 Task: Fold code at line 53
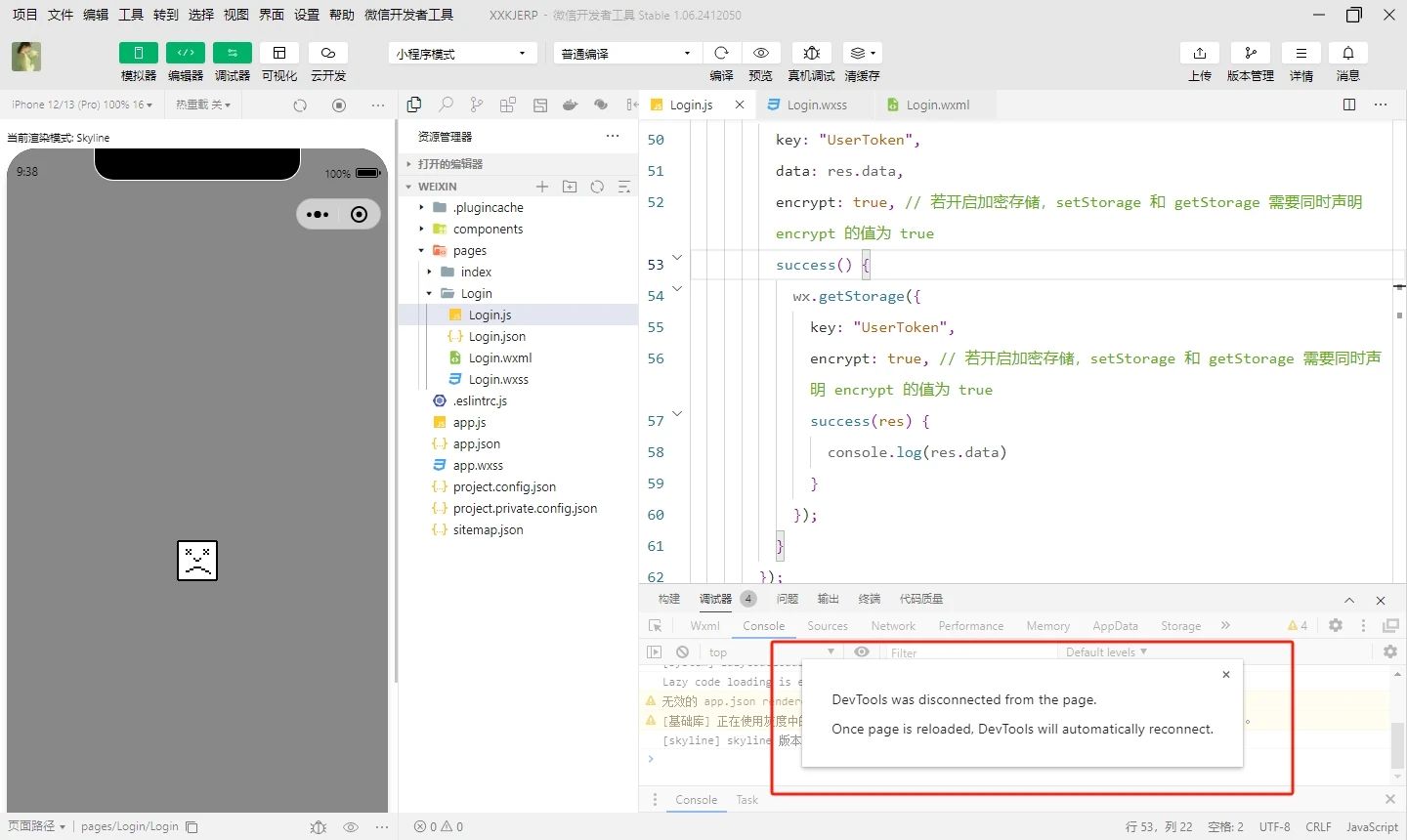click(677, 257)
